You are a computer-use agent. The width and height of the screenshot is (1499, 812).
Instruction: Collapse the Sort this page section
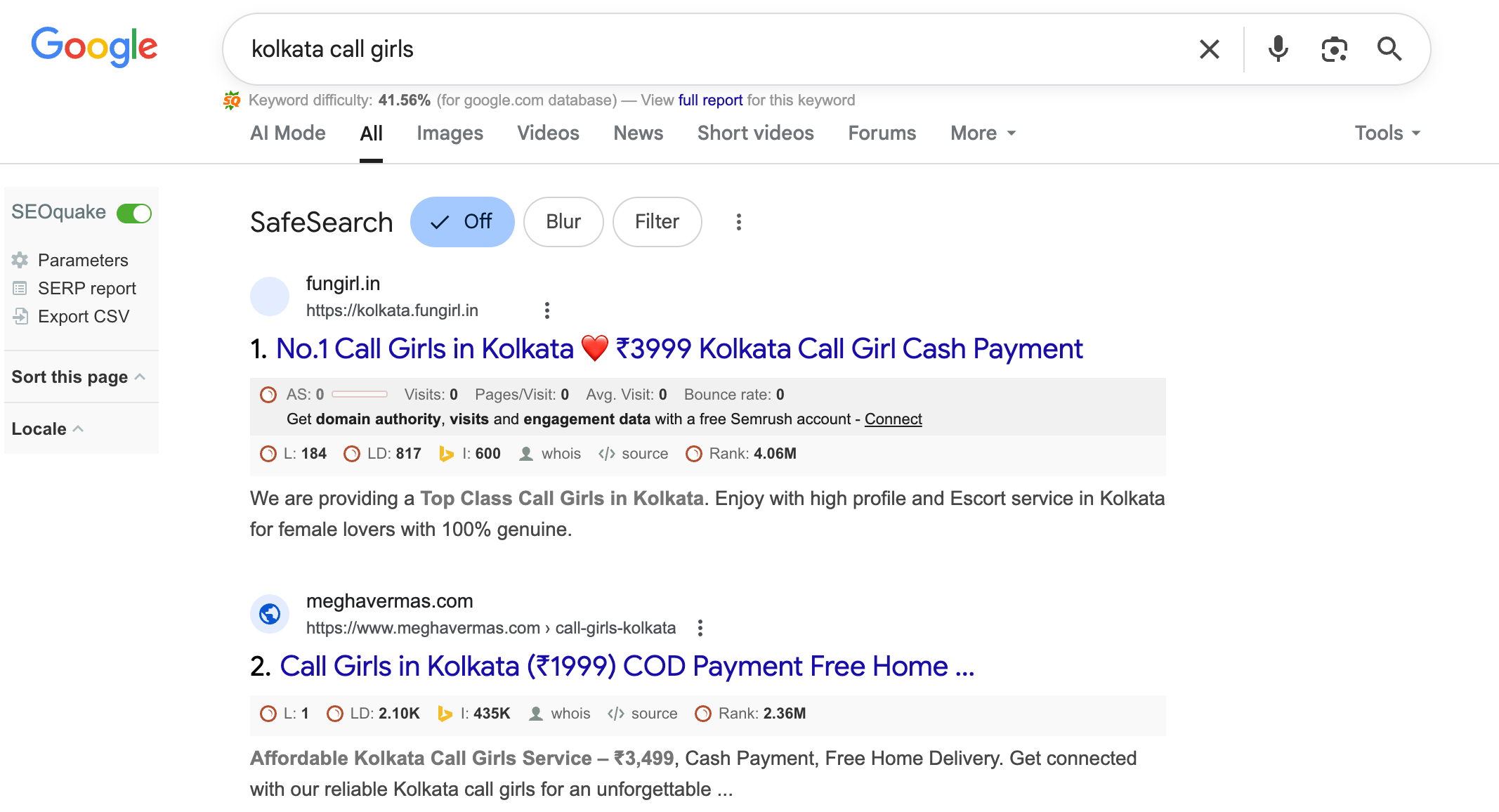(x=79, y=377)
